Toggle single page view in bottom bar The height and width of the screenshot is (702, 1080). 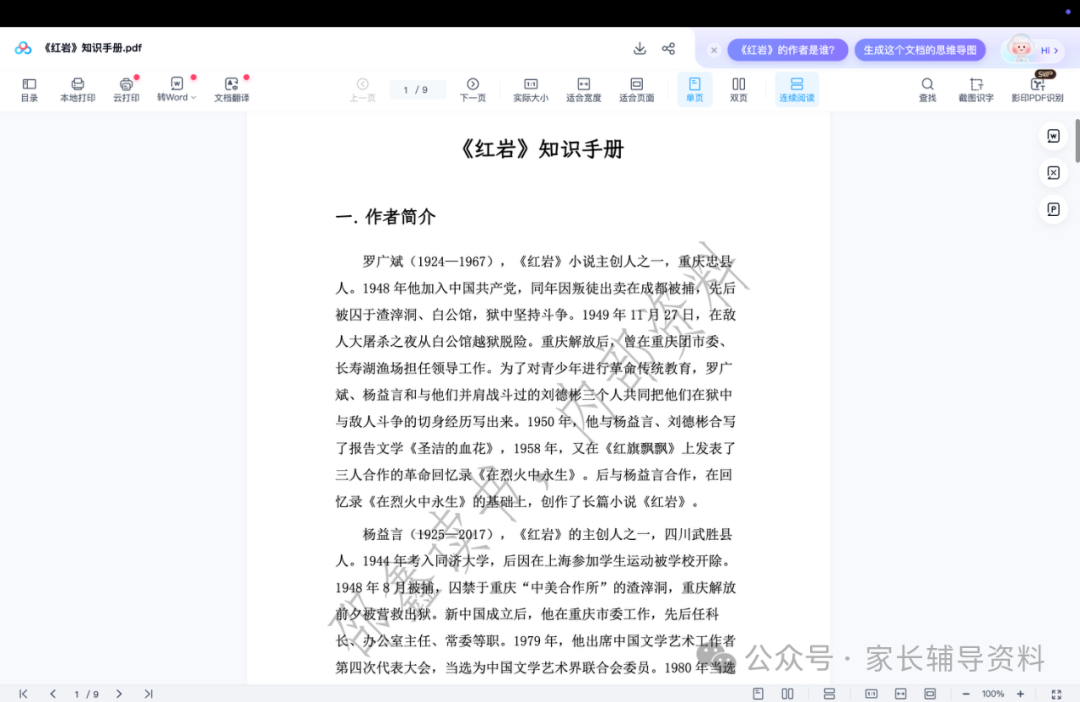click(x=758, y=694)
